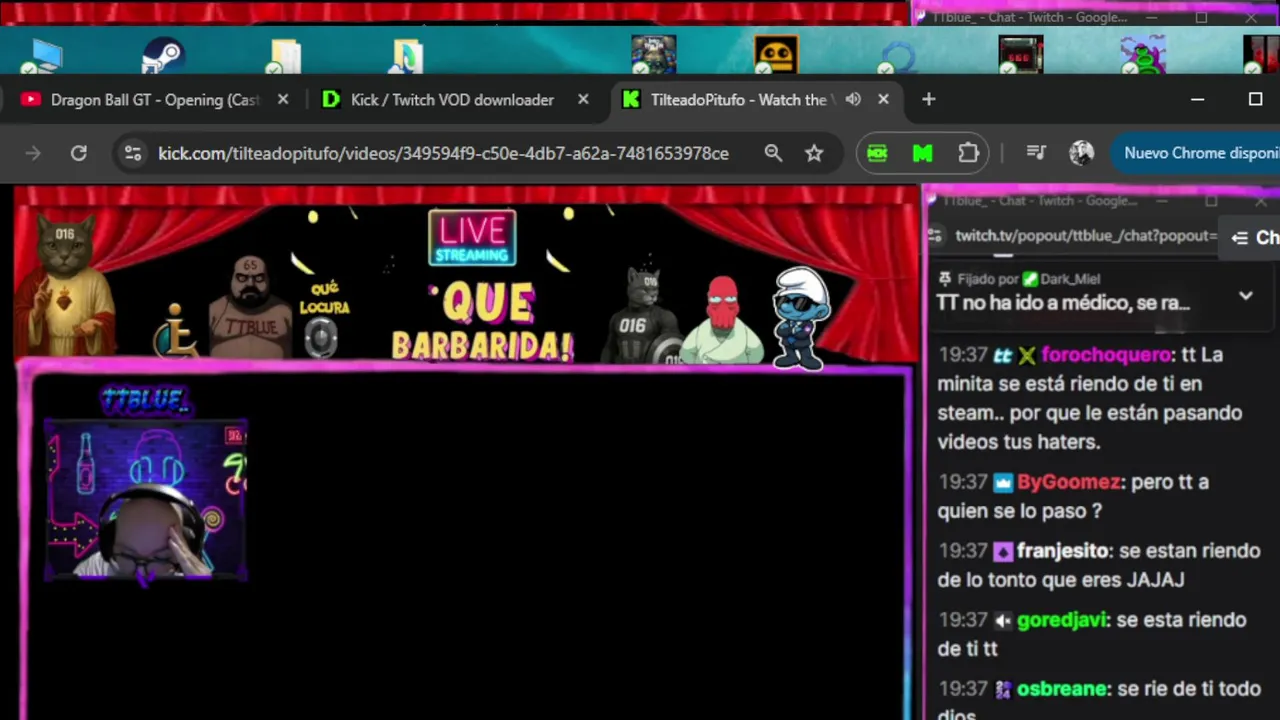
Task: Open Dark_Miel's name in pinned message
Action: [x=1070, y=279]
